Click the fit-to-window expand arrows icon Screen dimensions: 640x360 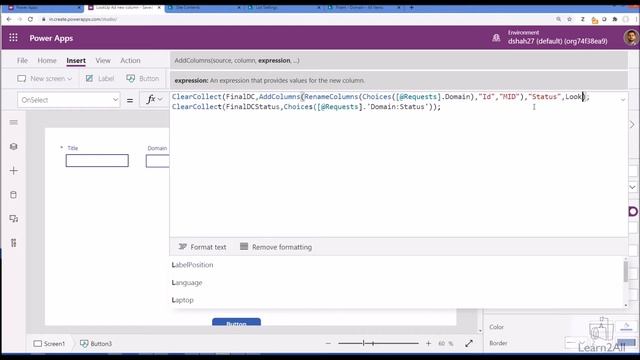[469, 344]
